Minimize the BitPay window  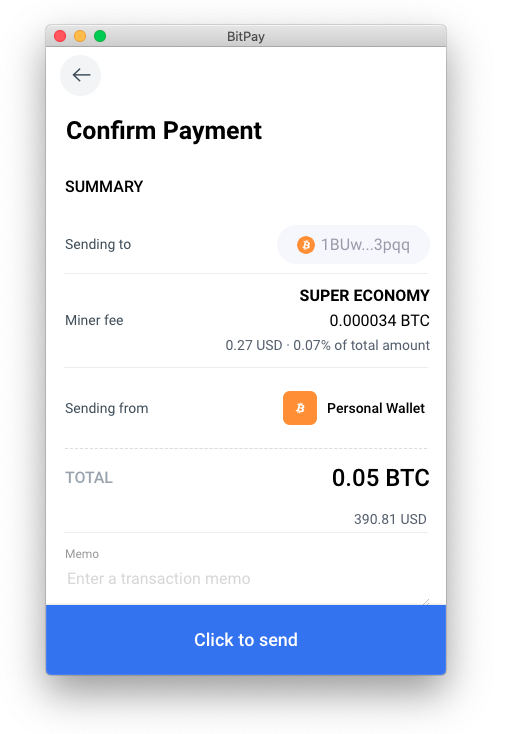(80, 36)
